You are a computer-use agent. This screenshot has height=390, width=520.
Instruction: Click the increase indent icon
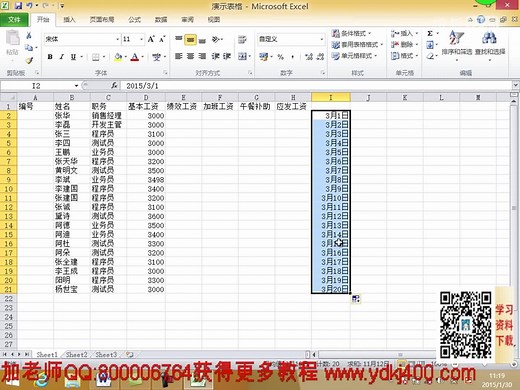click(227, 56)
